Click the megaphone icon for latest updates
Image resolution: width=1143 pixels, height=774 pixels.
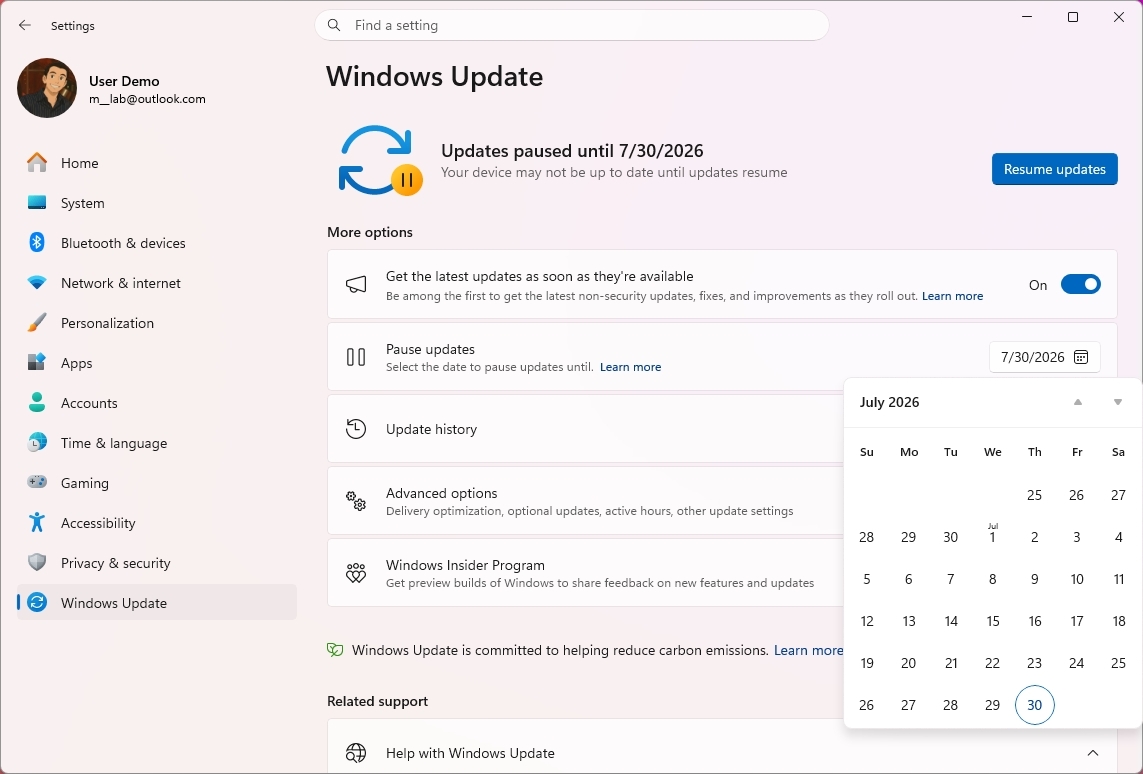pyautogui.click(x=356, y=285)
